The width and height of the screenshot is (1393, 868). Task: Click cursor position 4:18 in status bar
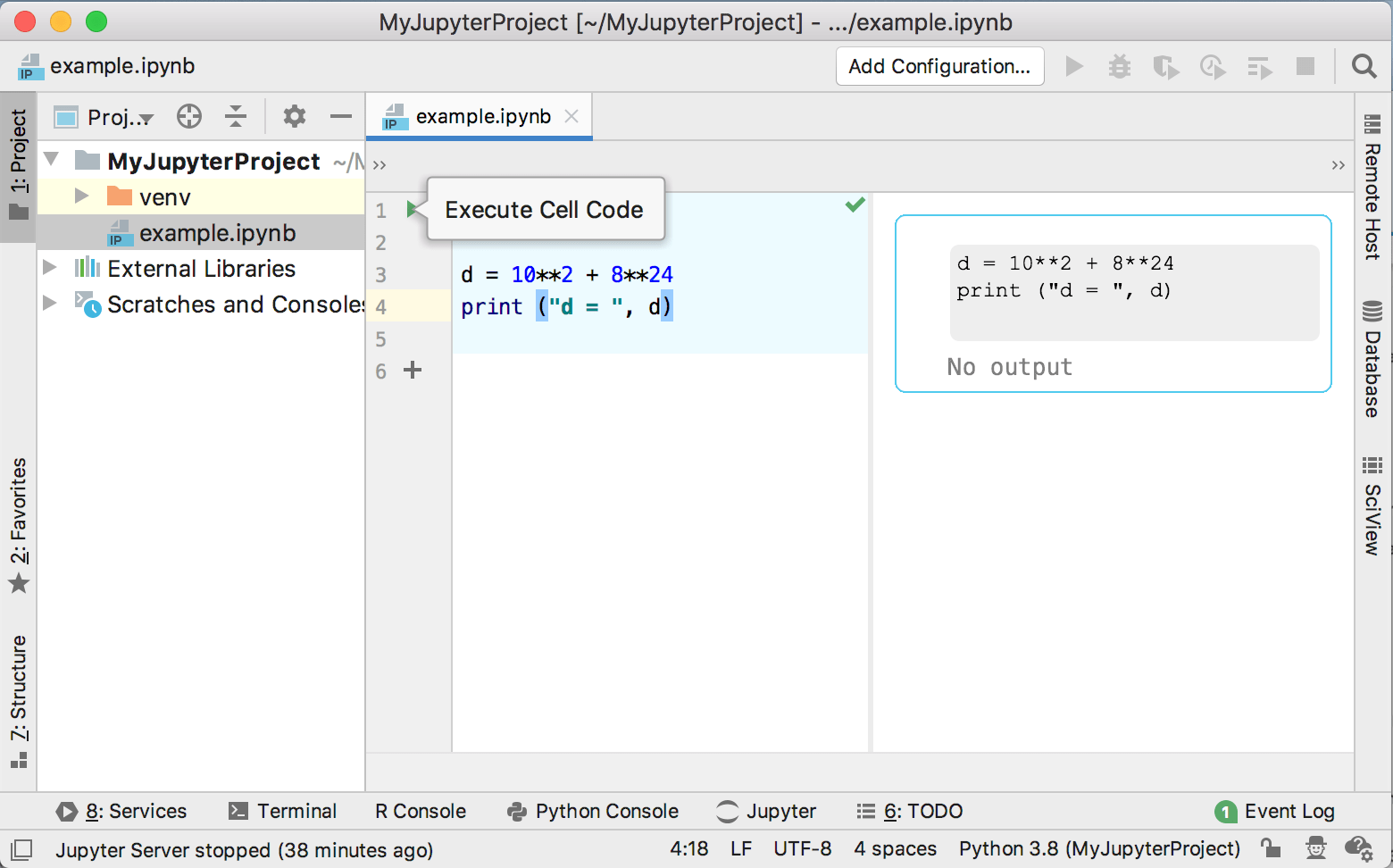688,848
